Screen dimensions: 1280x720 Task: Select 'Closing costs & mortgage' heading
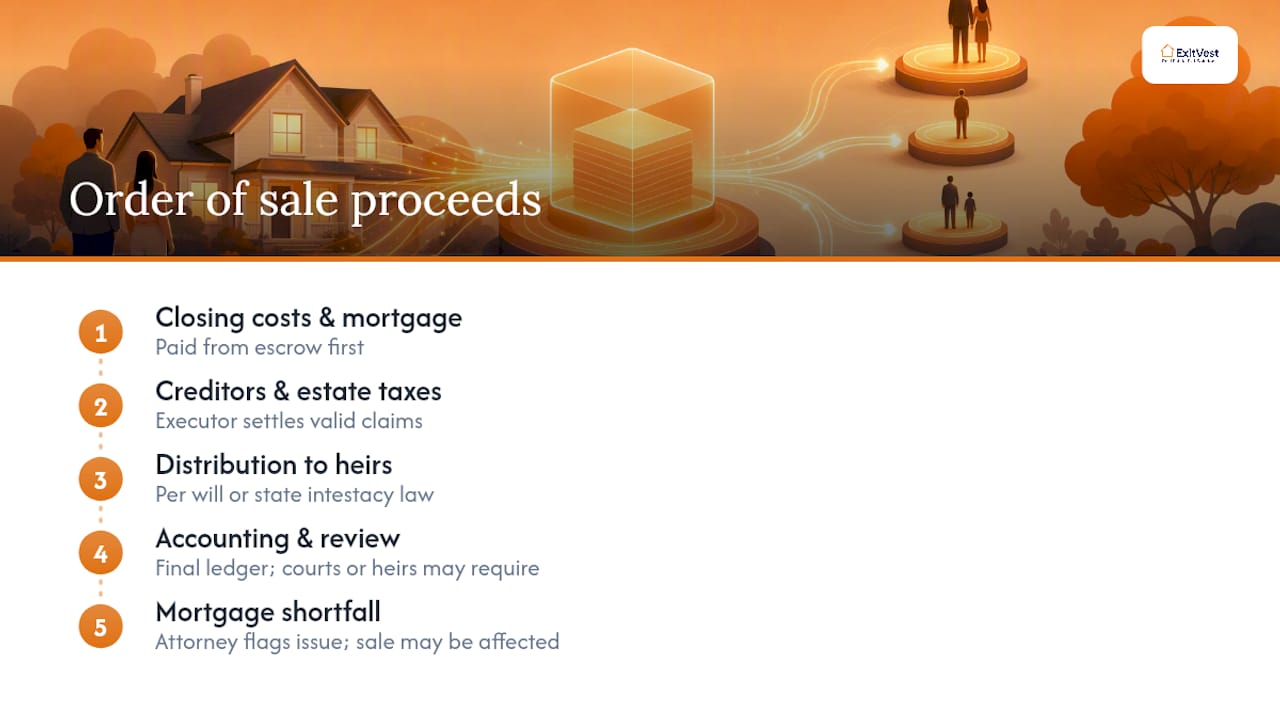pyautogui.click(x=309, y=318)
